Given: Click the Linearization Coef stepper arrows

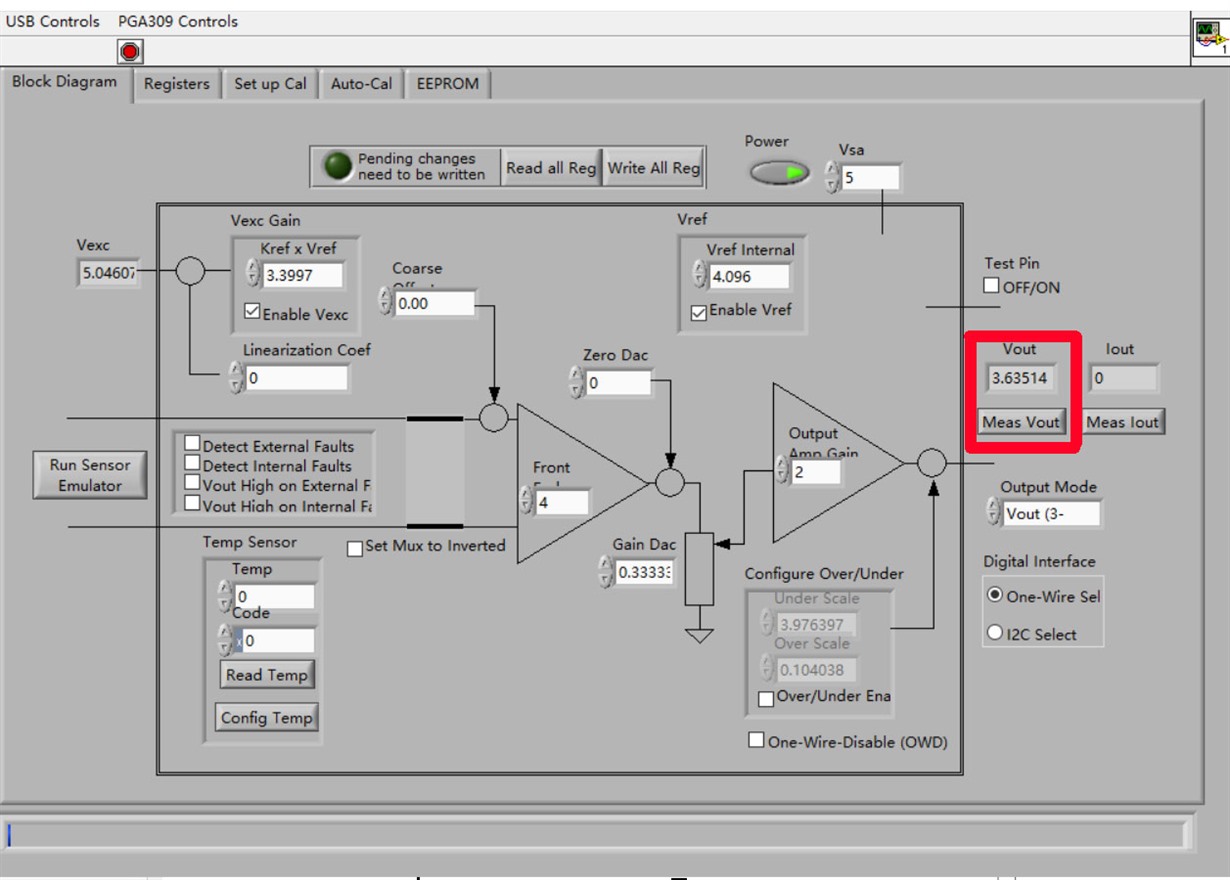Looking at the screenshot, I should (x=236, y=377).
